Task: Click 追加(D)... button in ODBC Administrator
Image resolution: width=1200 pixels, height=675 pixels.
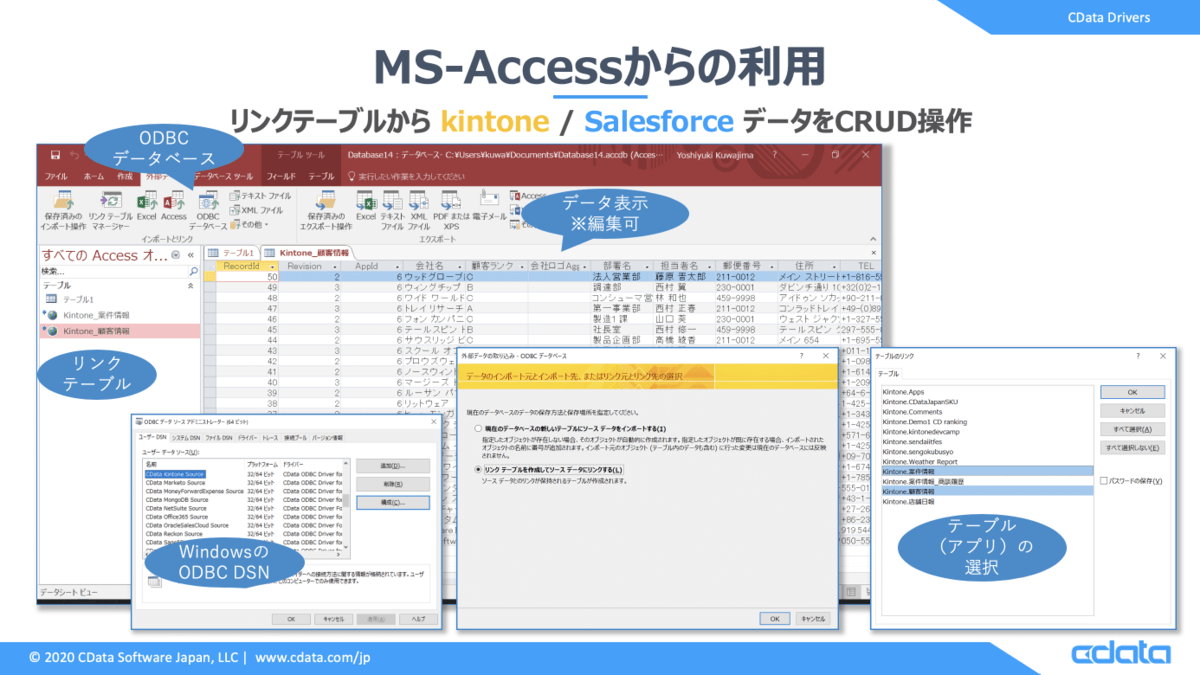Action: pos(392,466)
